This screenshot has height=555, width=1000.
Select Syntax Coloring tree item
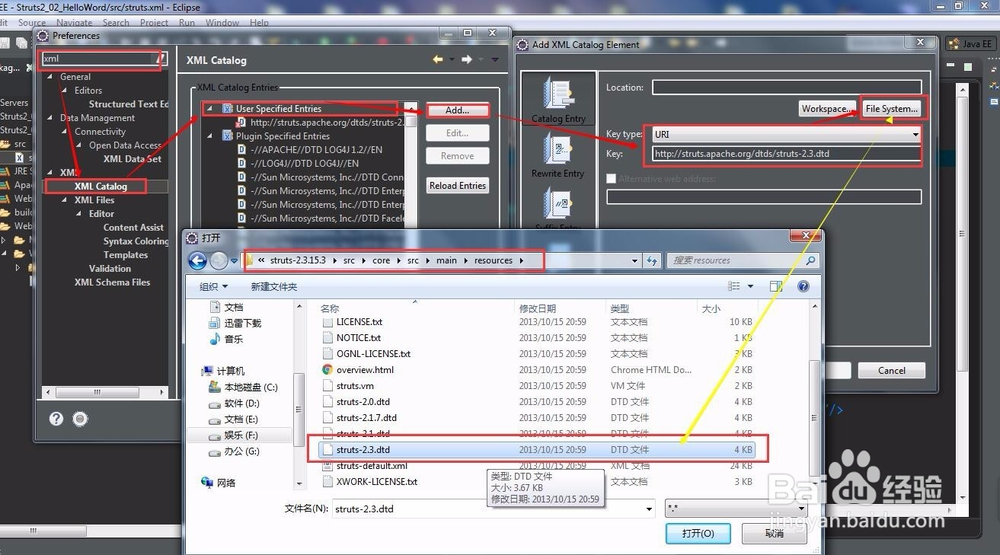135,241
